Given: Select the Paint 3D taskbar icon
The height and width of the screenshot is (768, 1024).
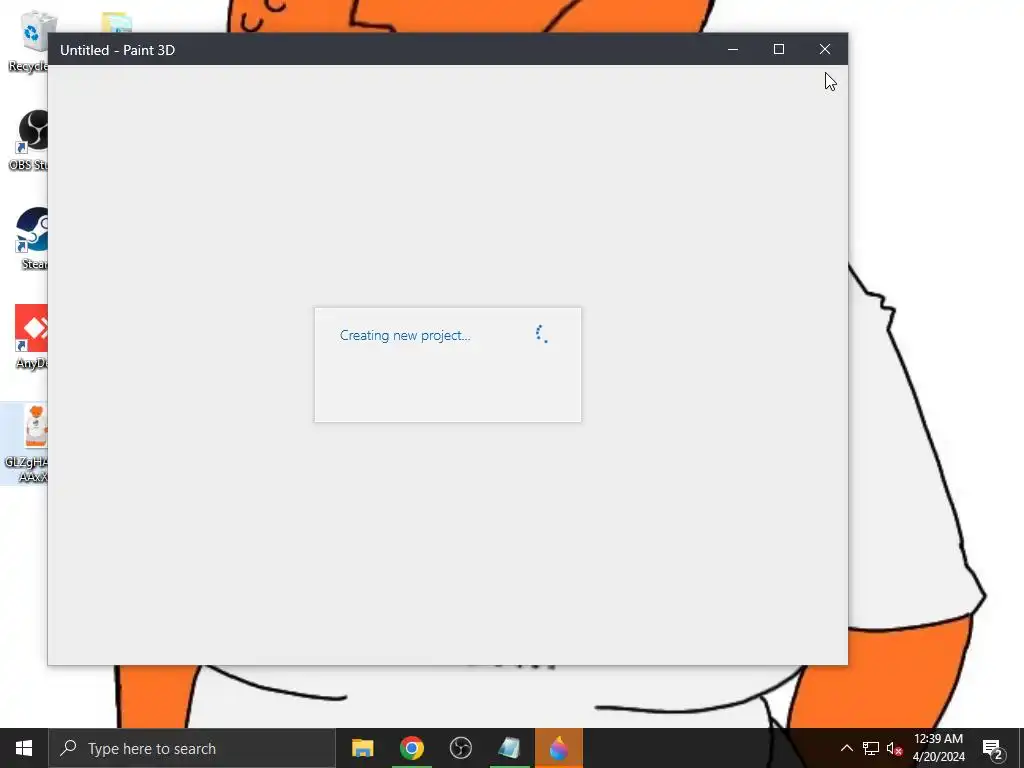Looking at the screenshot, I should [x=558, y=748].
